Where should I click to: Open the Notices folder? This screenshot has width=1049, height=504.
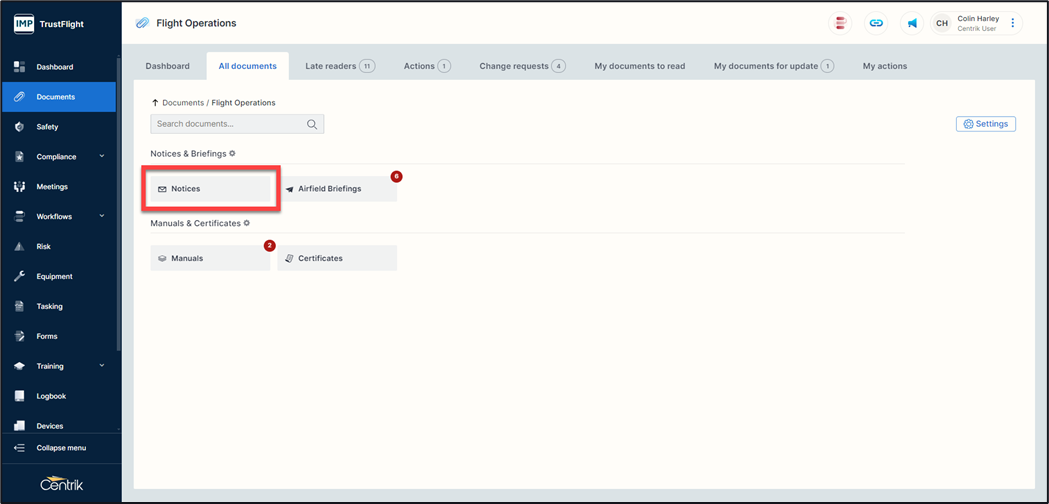(210, 189)
